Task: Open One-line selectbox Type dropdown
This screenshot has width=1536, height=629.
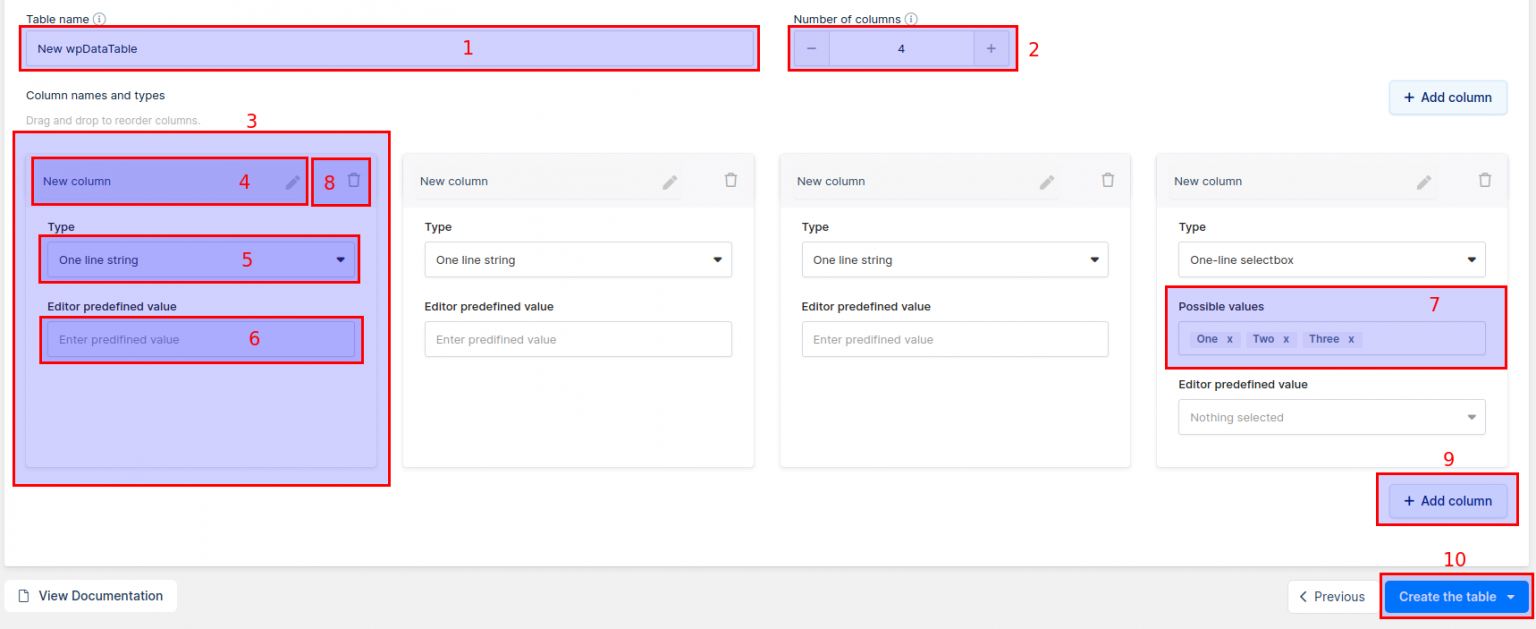Action: coord(1332,260)
